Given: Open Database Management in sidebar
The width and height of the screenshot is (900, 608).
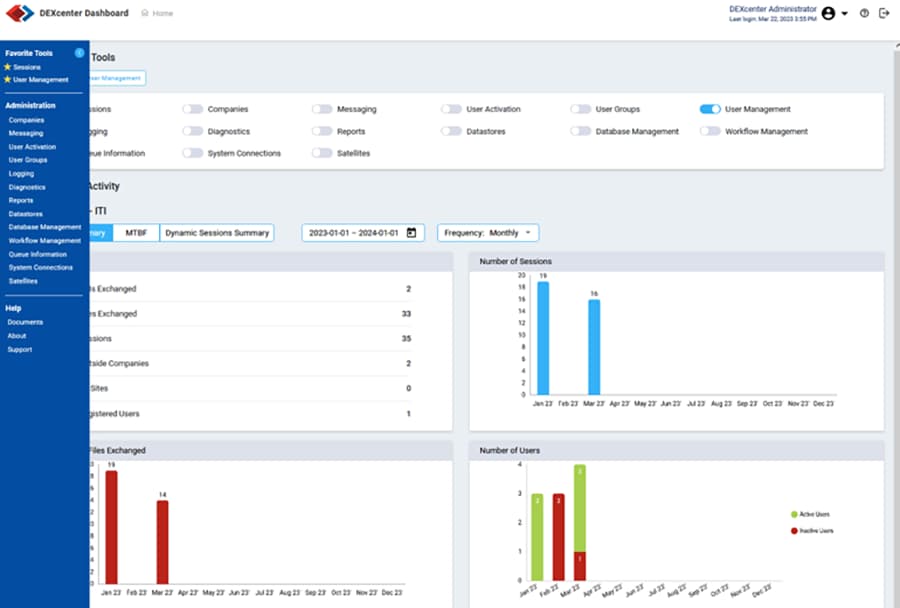Looking at the screenshot, I should (x=45, y=227).
